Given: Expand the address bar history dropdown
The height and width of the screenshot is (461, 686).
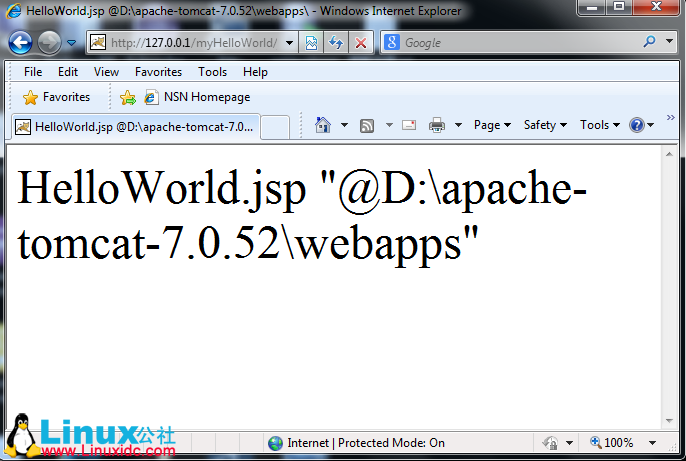Looking at the screenshot, I should (x=289, y=43).
